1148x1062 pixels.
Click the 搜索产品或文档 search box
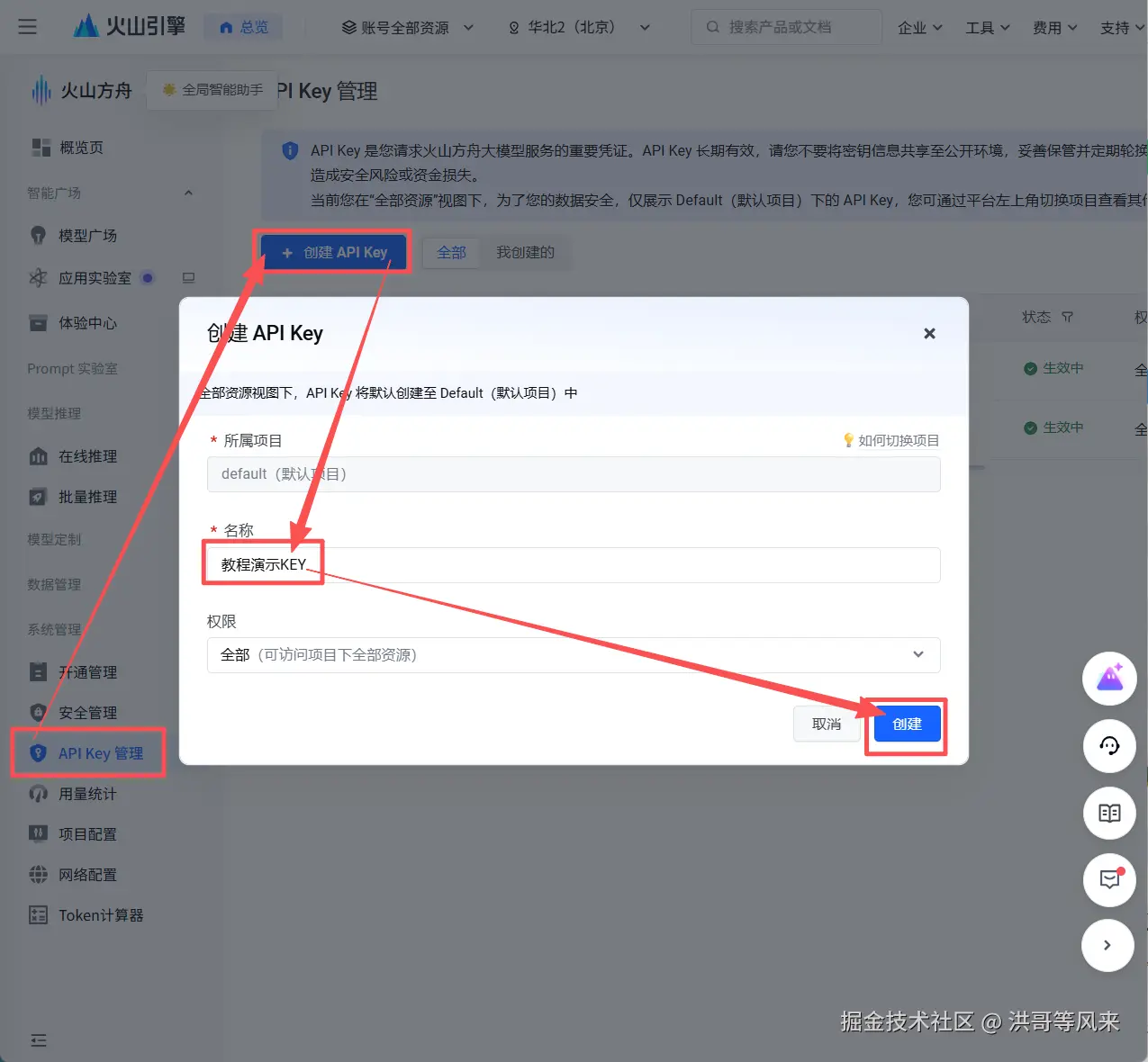[x=786, y=27]
